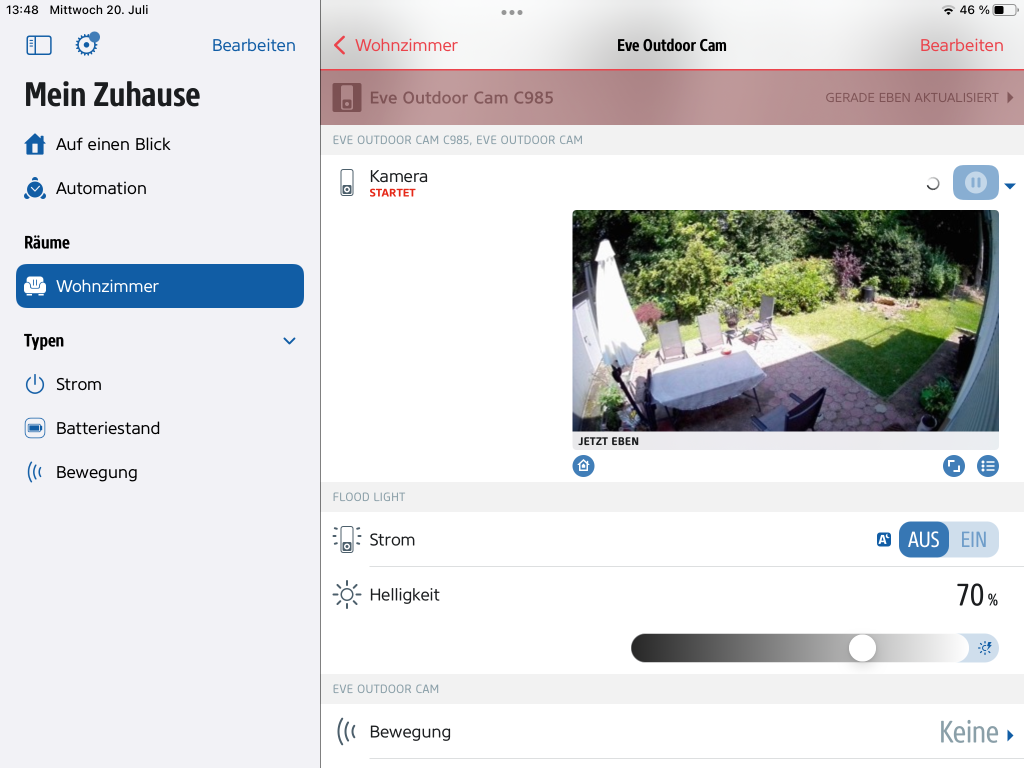Open the settings gear icon

point(87,44)
